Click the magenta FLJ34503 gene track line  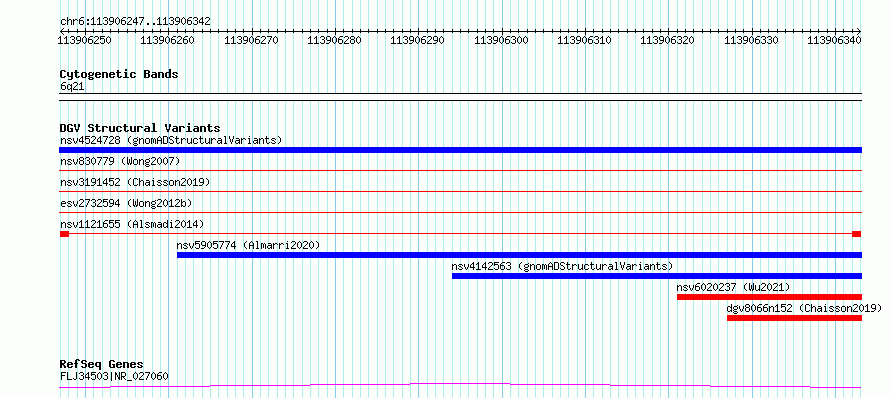pos(460,386)
